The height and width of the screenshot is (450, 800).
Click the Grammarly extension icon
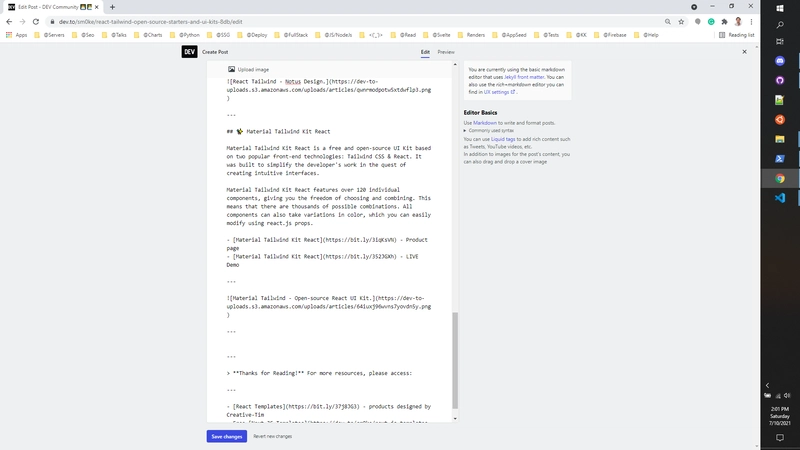711,22
